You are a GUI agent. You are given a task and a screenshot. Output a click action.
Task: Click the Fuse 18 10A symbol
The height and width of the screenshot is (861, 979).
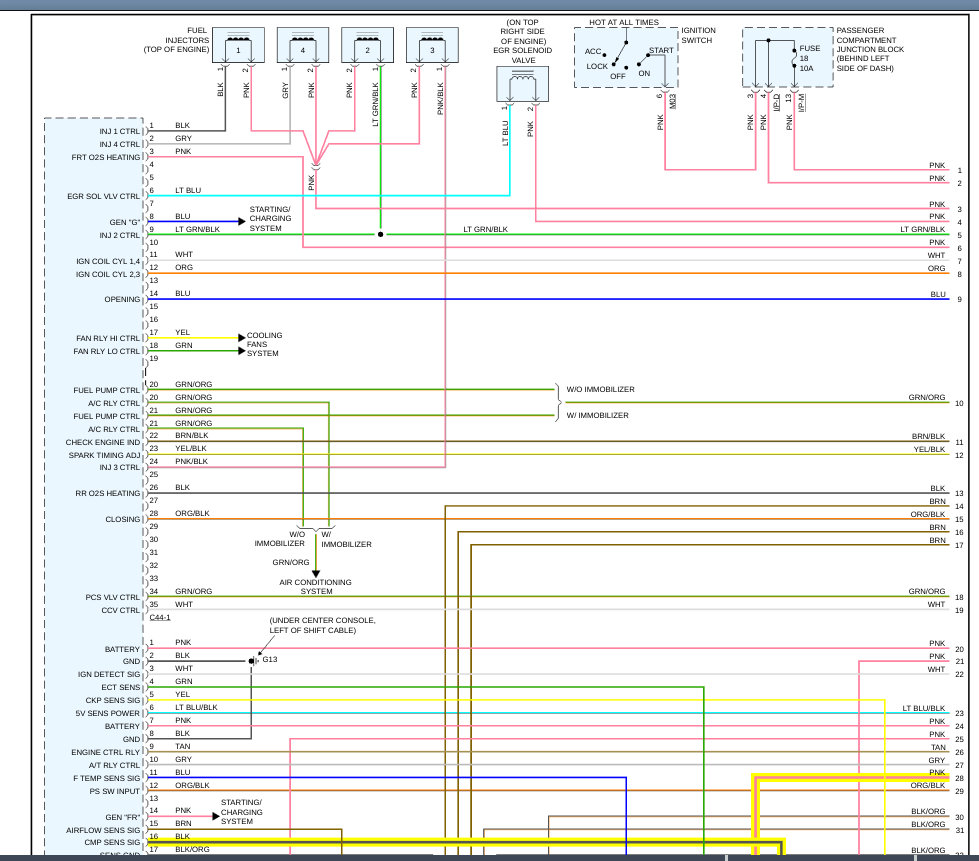794,58
